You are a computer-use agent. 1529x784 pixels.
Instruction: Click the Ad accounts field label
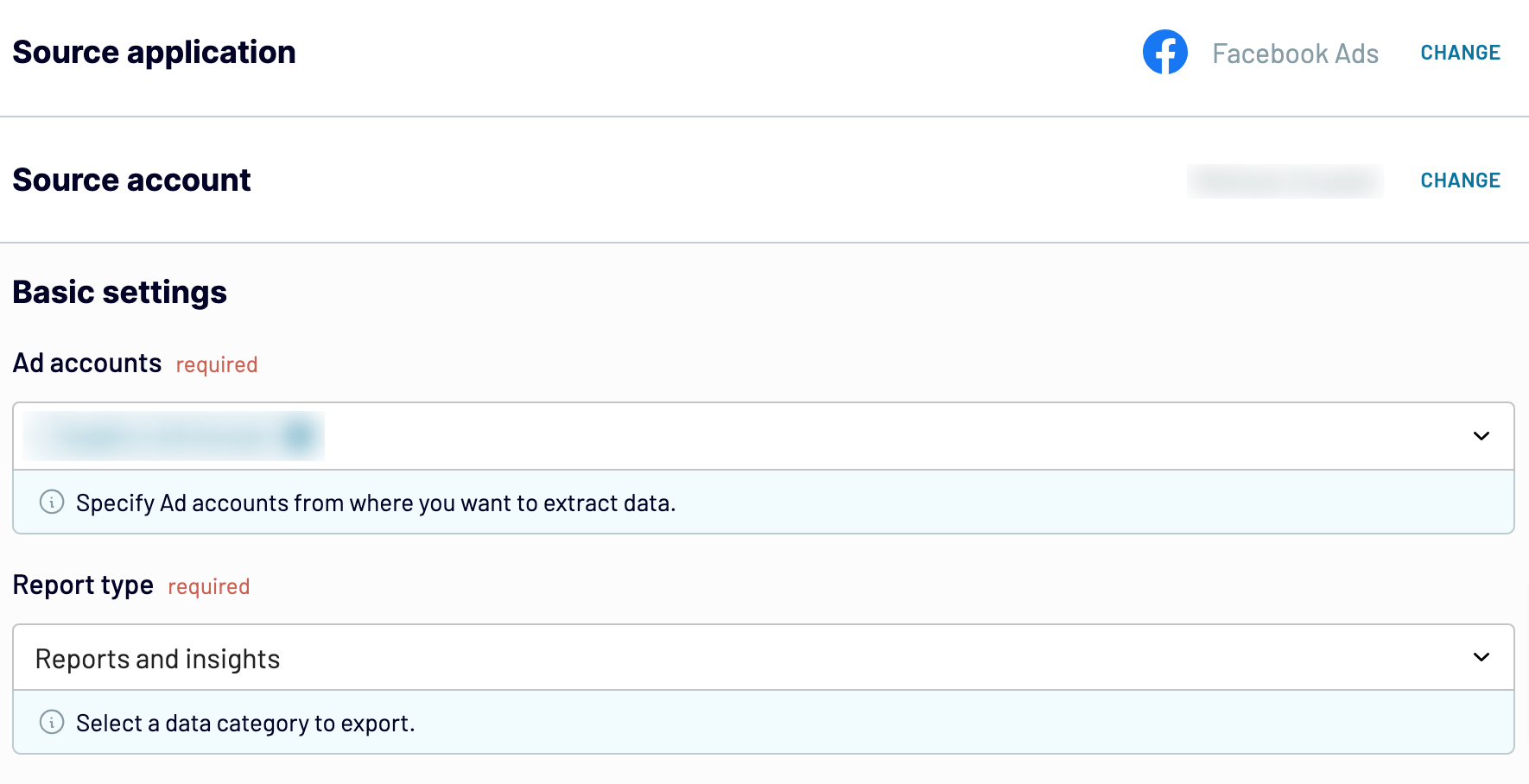pyautogui.click(x=87, y=364)
